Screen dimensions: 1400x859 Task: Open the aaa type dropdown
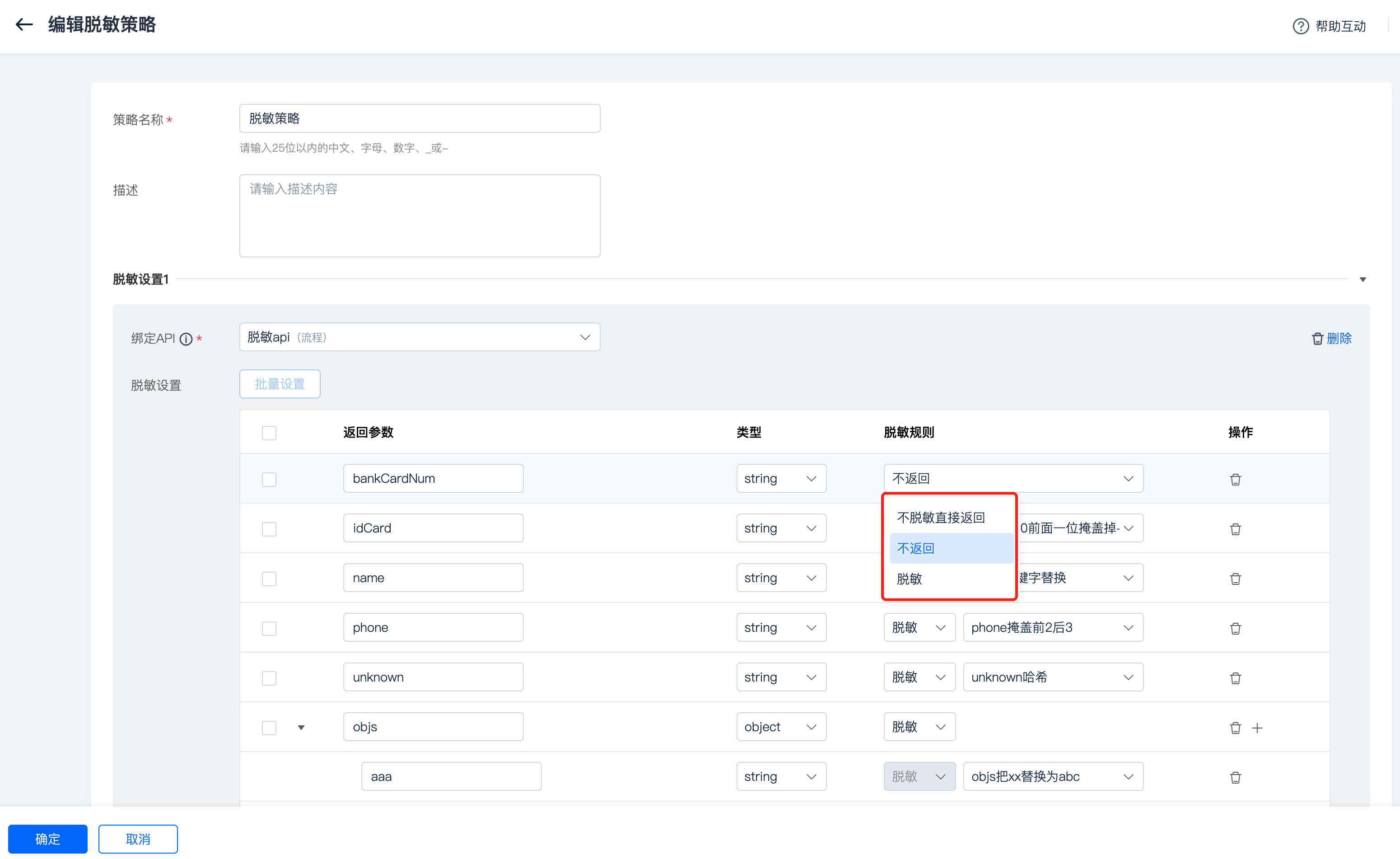(781, 777)
